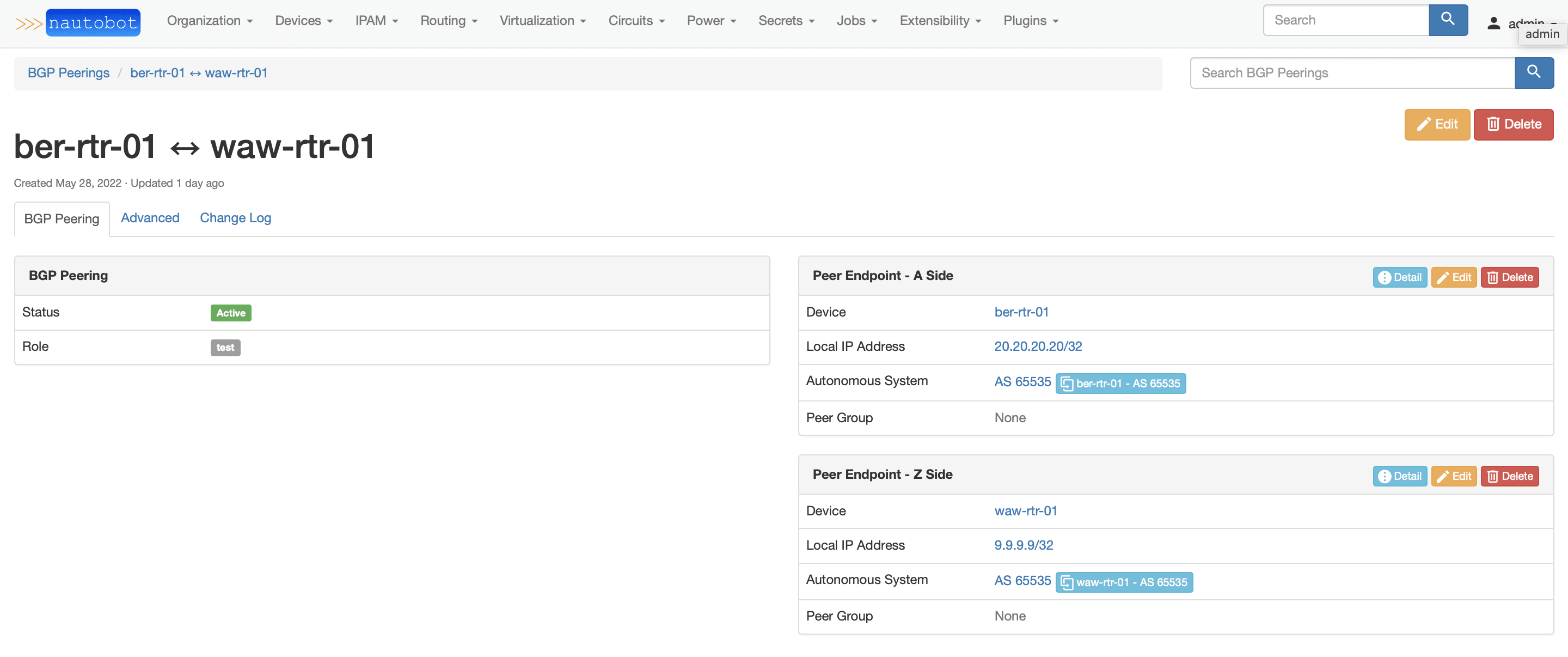The width and height of the screenshot is (1568, 657).
Task: Delete the Peer Endpoint A Side
Action: (1509, 278)
